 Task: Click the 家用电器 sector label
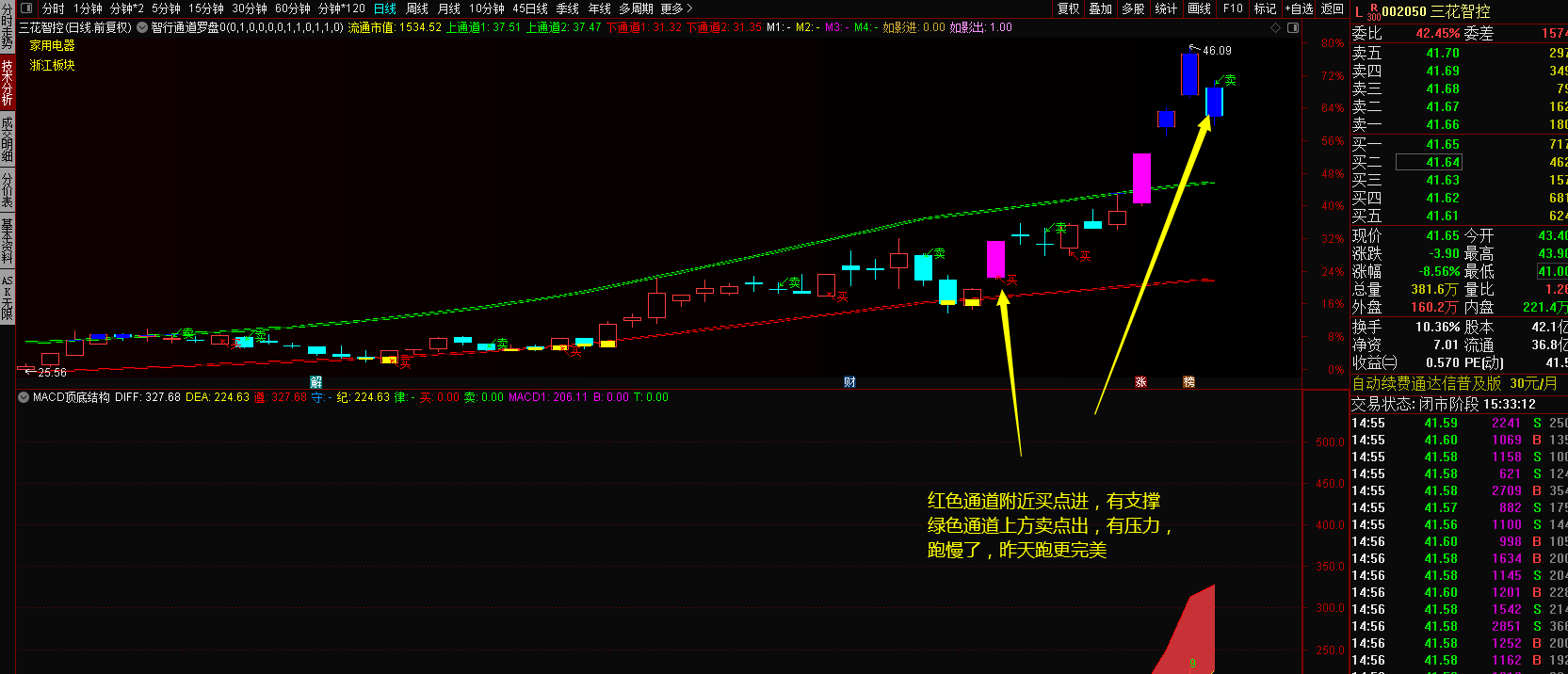pos(52,45)
